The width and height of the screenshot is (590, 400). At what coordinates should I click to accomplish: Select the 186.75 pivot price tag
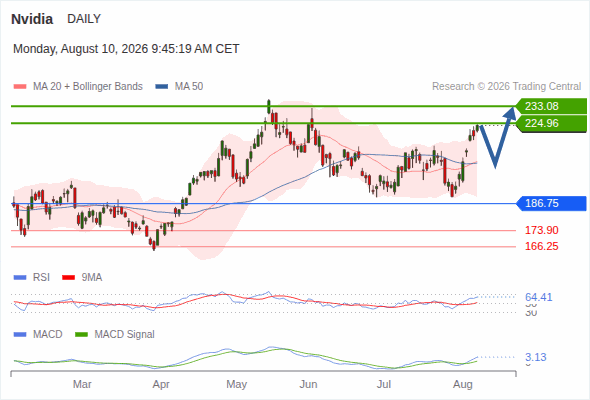(x=551, y=204)
